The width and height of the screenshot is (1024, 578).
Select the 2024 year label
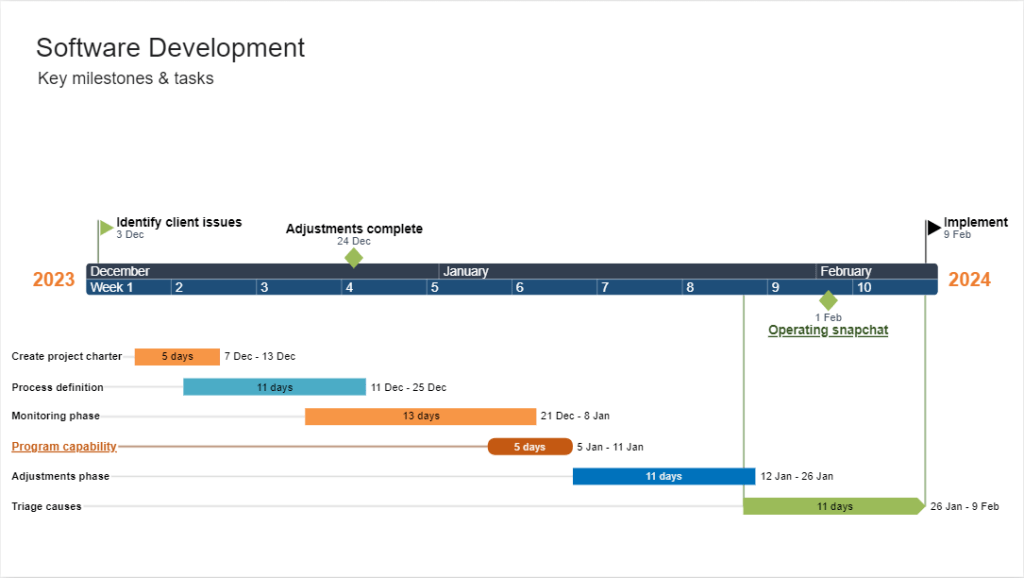(x=969, y=279)
